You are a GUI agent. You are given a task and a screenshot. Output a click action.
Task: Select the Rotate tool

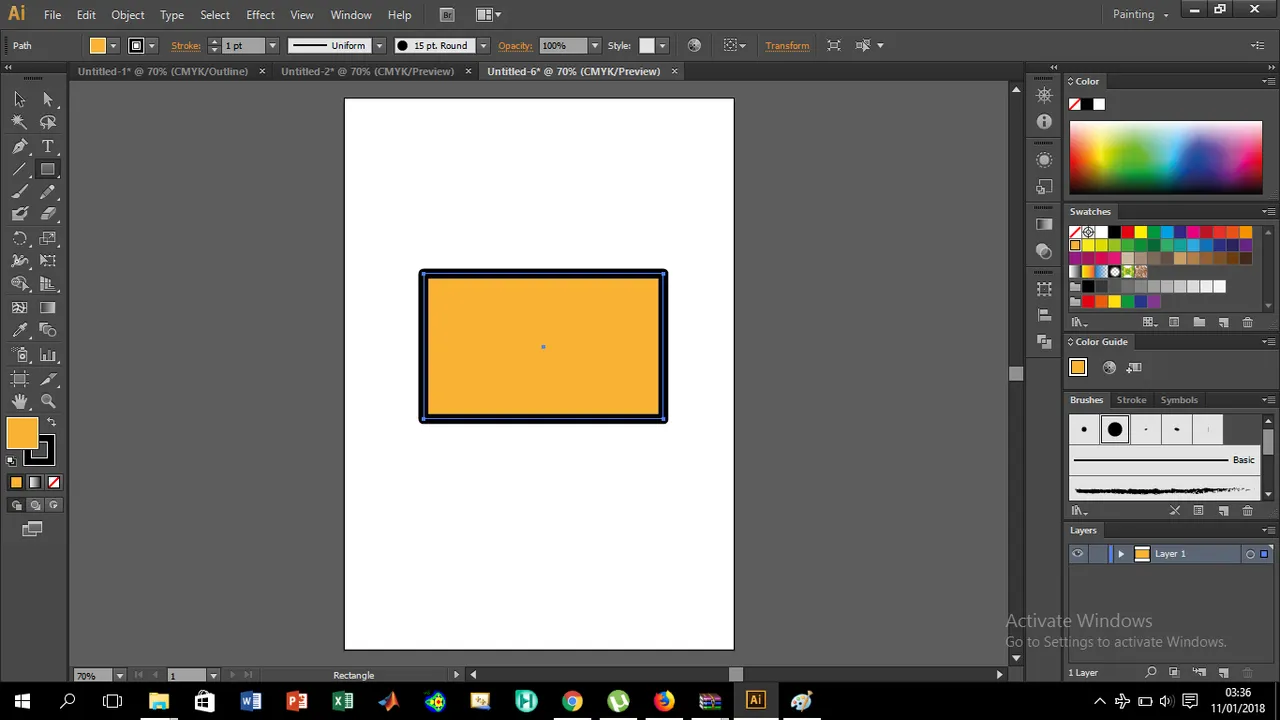click(x=19, y=238)
